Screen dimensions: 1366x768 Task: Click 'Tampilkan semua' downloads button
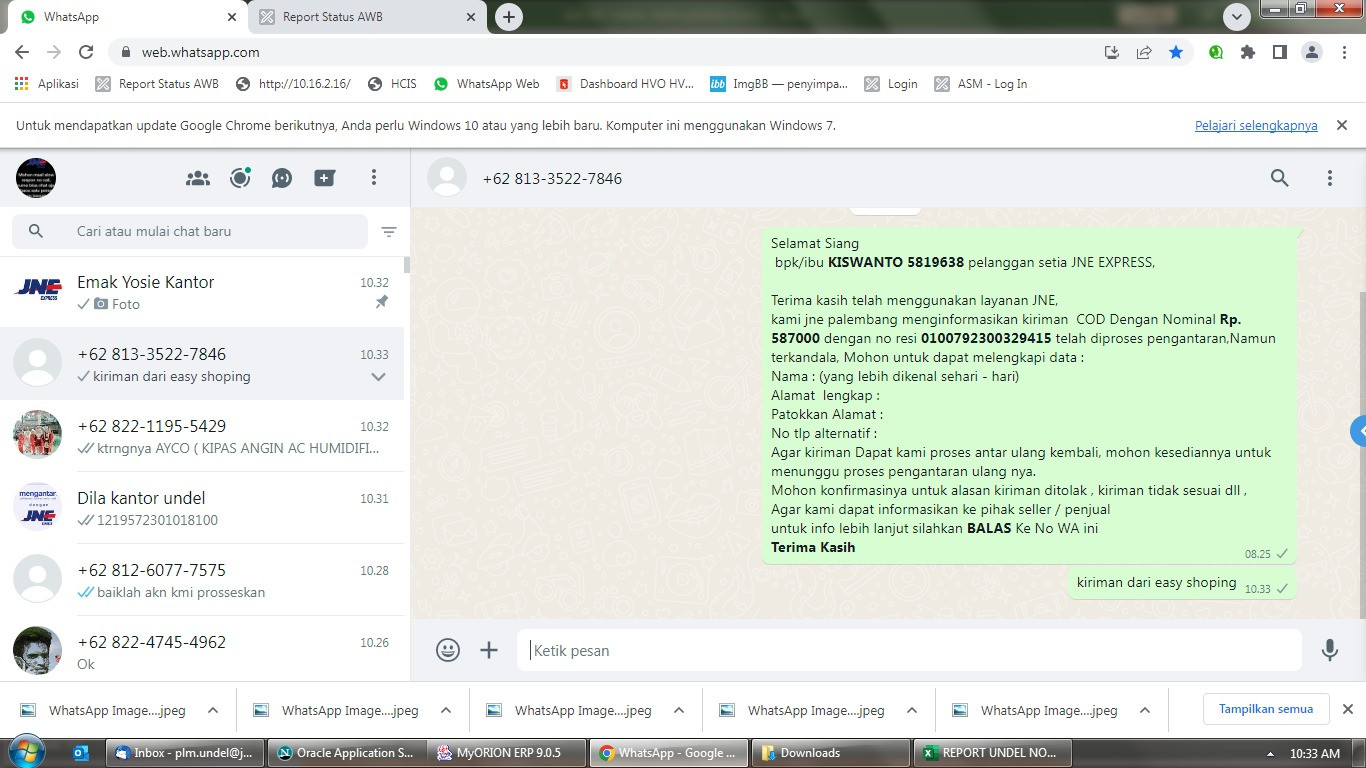point(1266,709)
